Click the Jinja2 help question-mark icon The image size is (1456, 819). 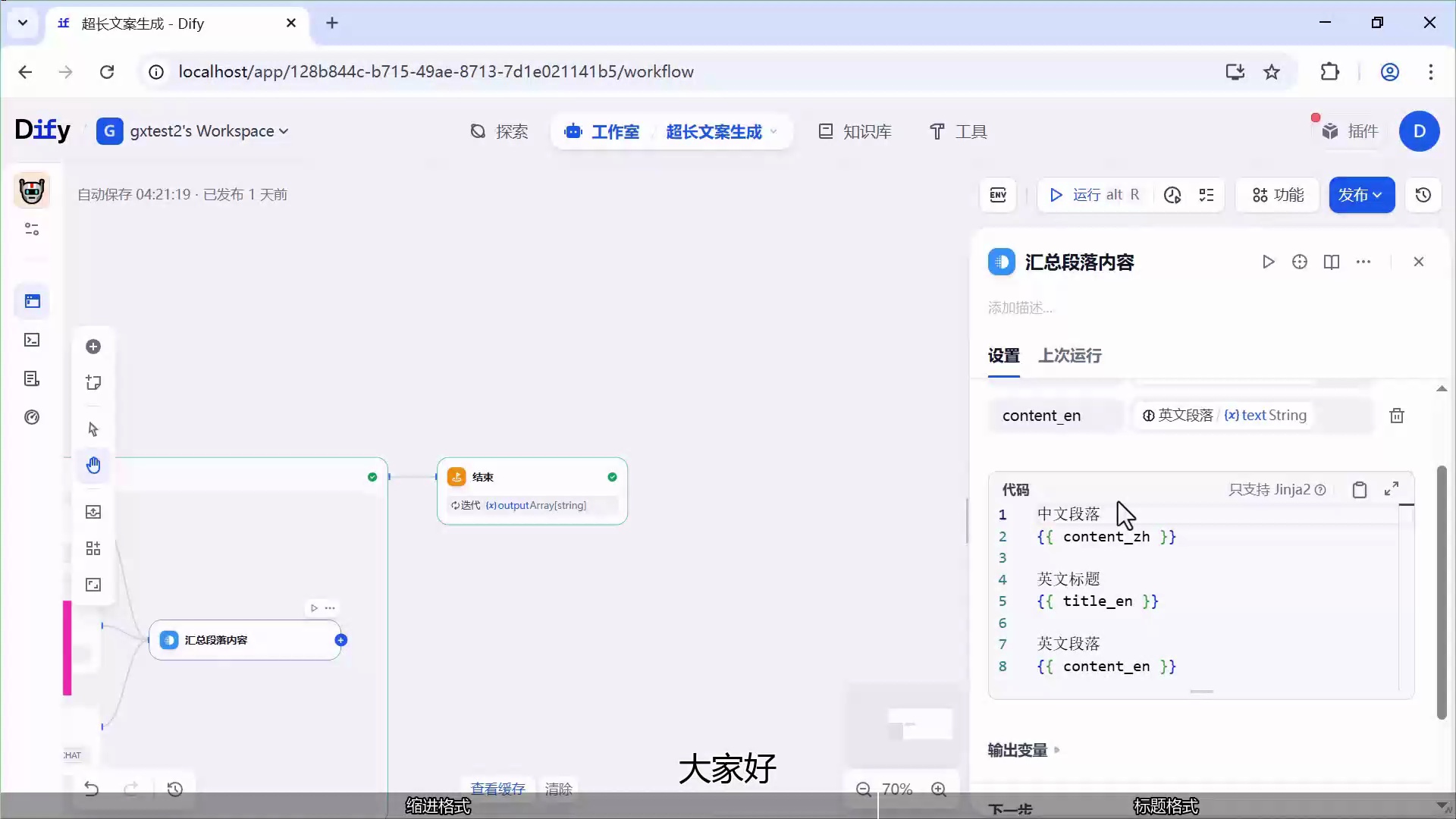click(x=1320, y=490)
